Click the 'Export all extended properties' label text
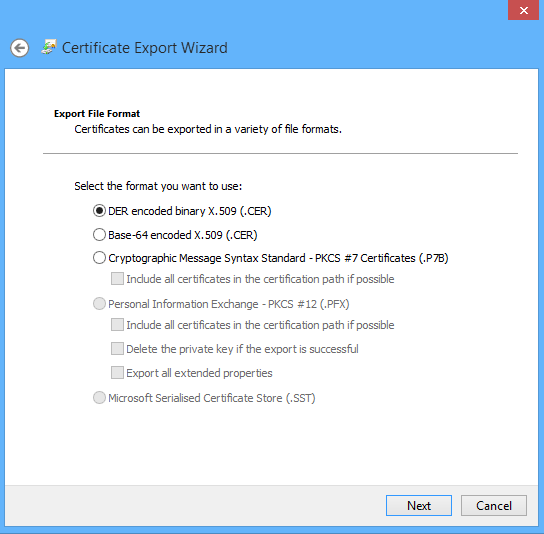 (199, 373)
